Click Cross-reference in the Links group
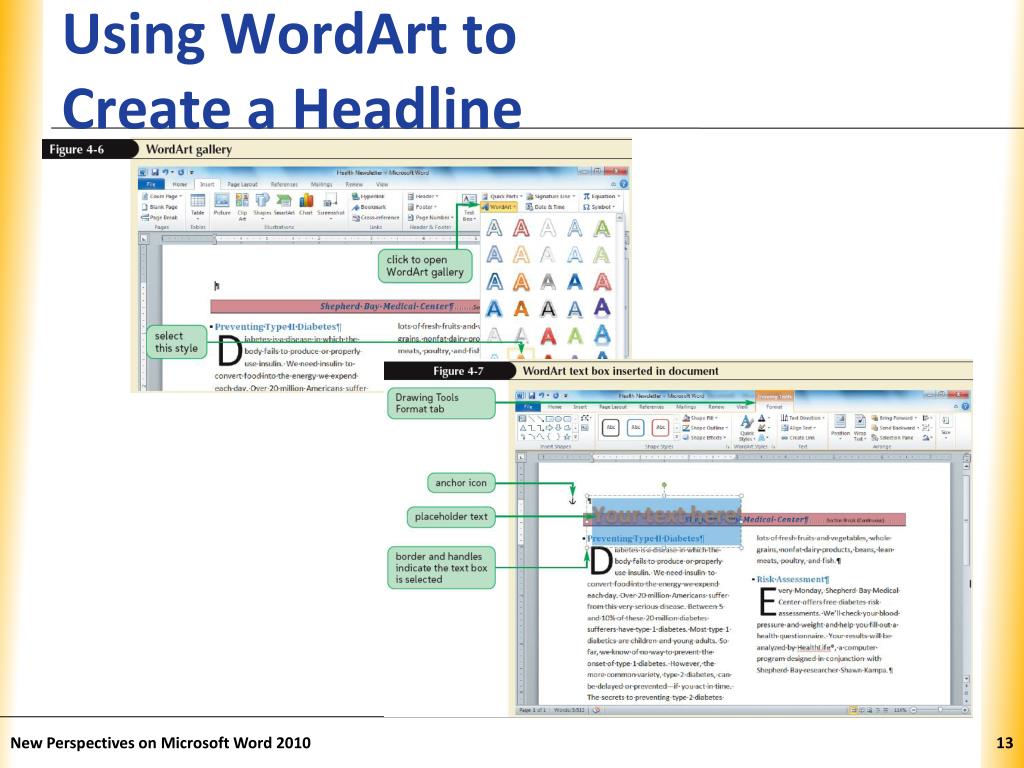 [376, 217]
